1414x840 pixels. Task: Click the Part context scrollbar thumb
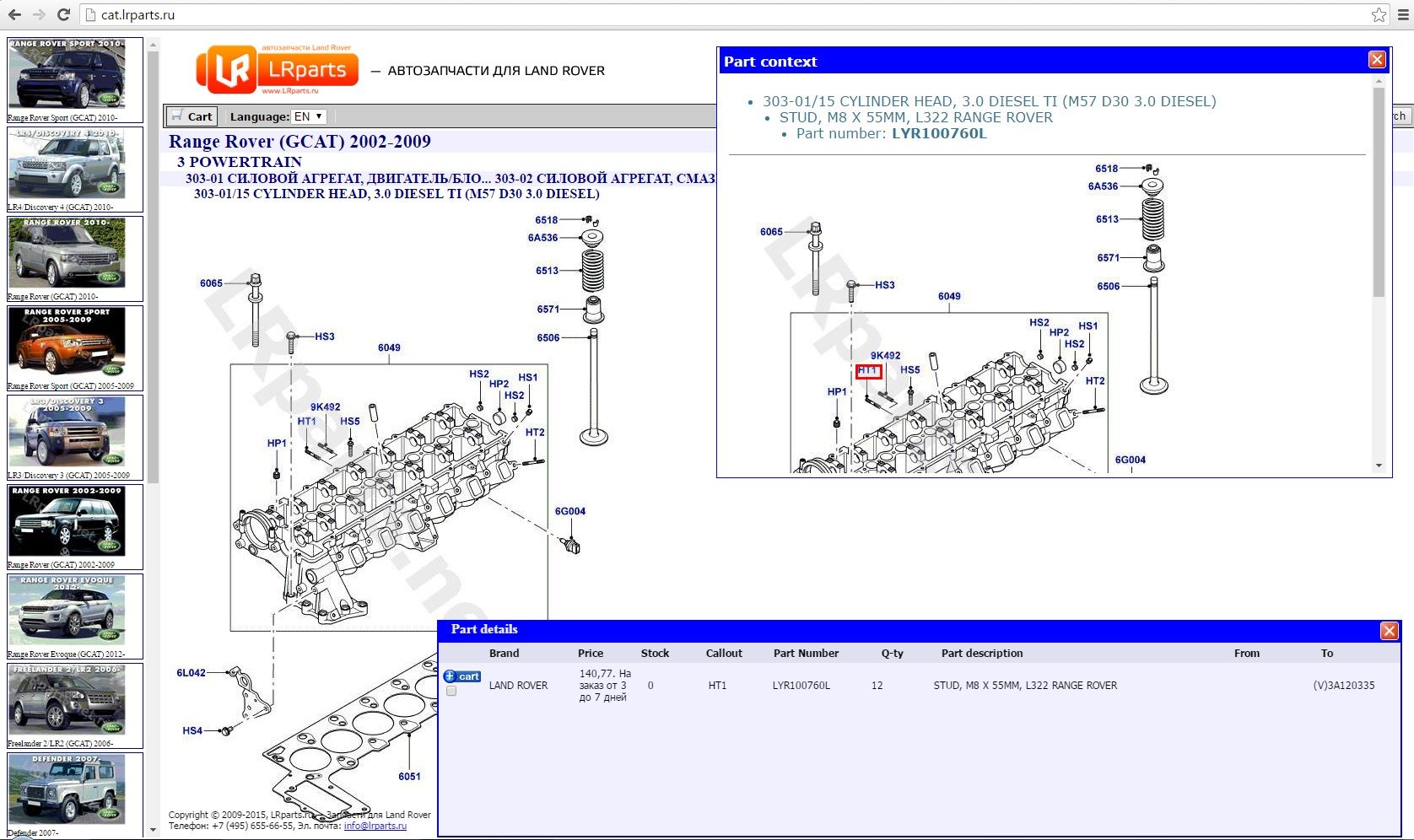point(1379,191)
